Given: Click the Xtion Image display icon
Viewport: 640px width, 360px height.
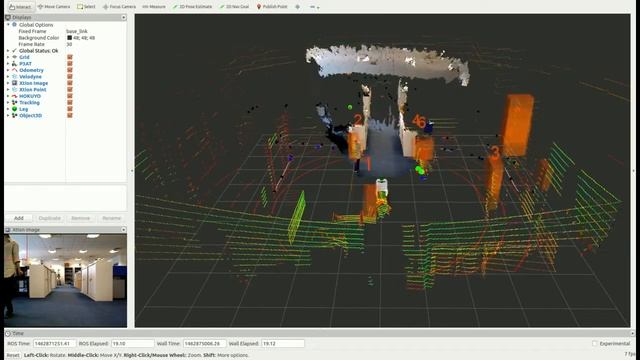Looking at the screenshot, I should [x=15, y=83].
